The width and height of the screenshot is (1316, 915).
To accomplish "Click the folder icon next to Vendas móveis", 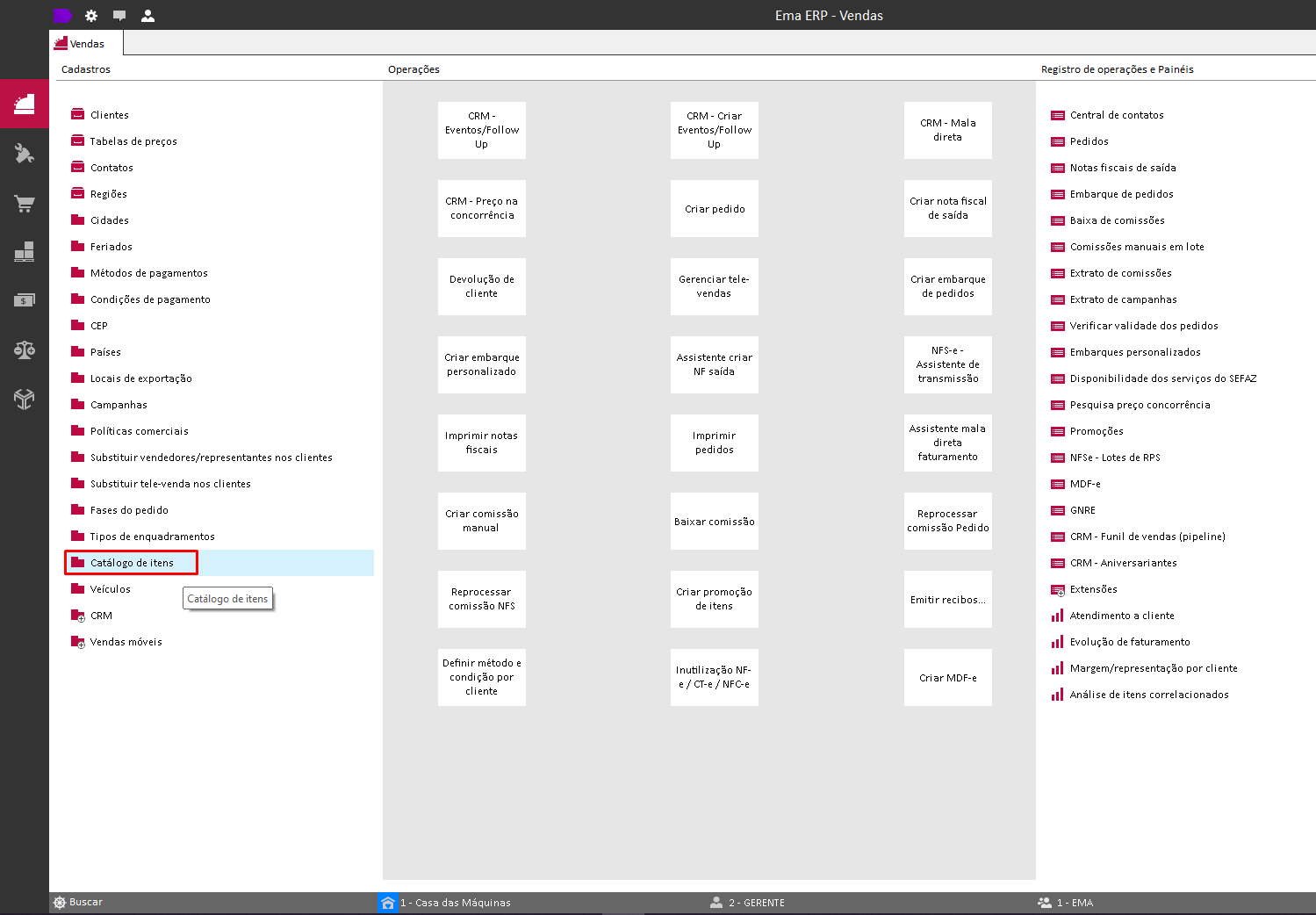I will 78,642.
